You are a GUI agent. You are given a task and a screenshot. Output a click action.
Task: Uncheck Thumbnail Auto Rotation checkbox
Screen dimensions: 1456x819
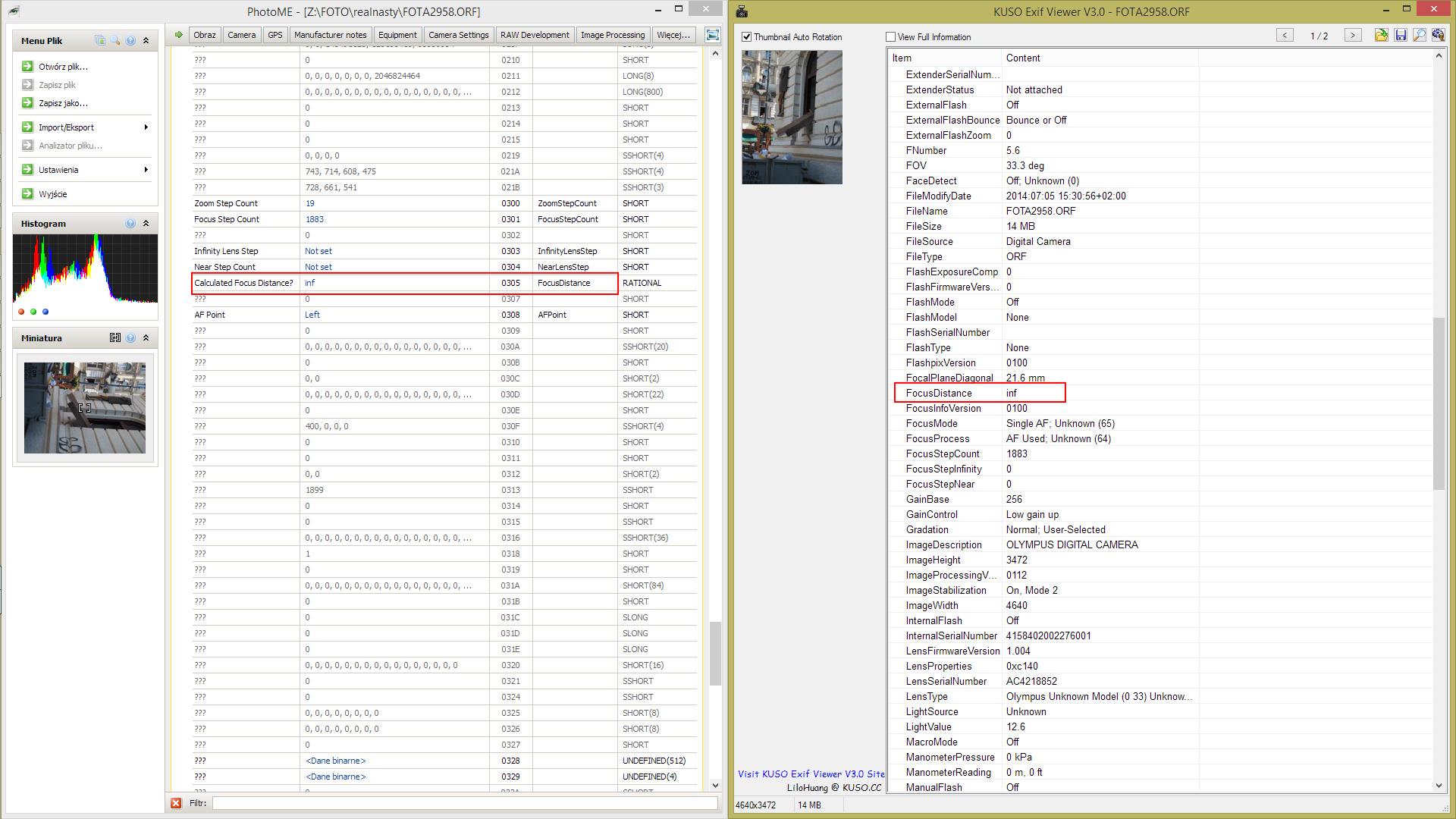point(747,37)
